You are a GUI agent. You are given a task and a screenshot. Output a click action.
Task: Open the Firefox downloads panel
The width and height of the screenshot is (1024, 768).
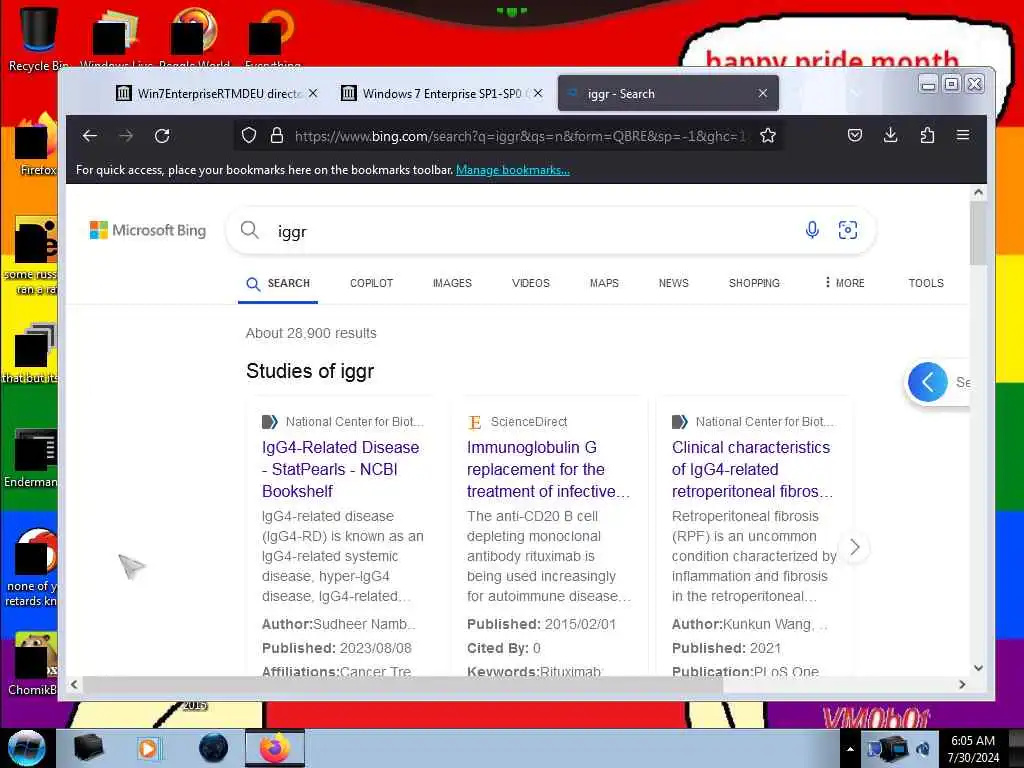[891, 136]
